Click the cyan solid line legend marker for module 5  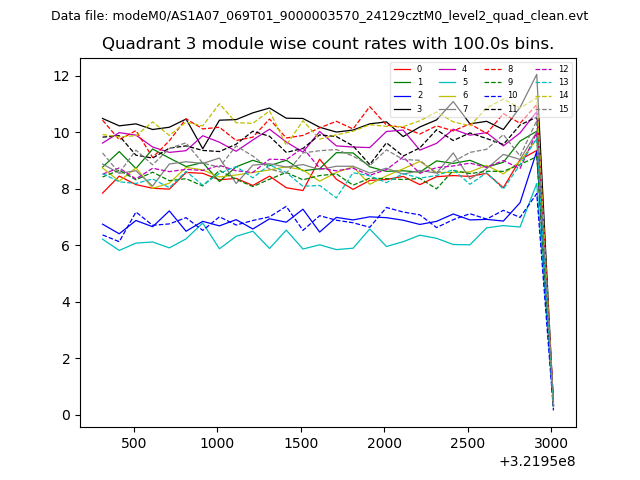[447, 82]
